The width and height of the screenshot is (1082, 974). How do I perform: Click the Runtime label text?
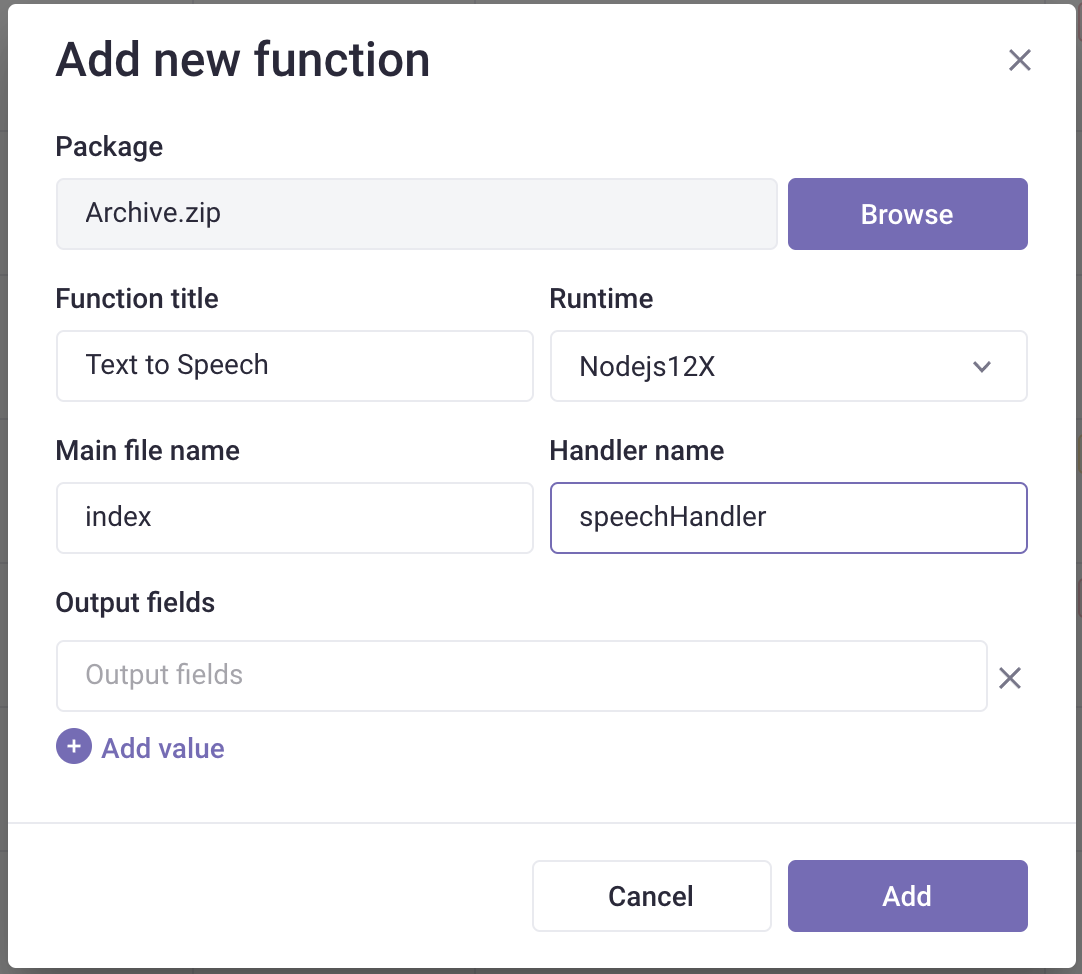pyautogui.click(x=601, y=299)
